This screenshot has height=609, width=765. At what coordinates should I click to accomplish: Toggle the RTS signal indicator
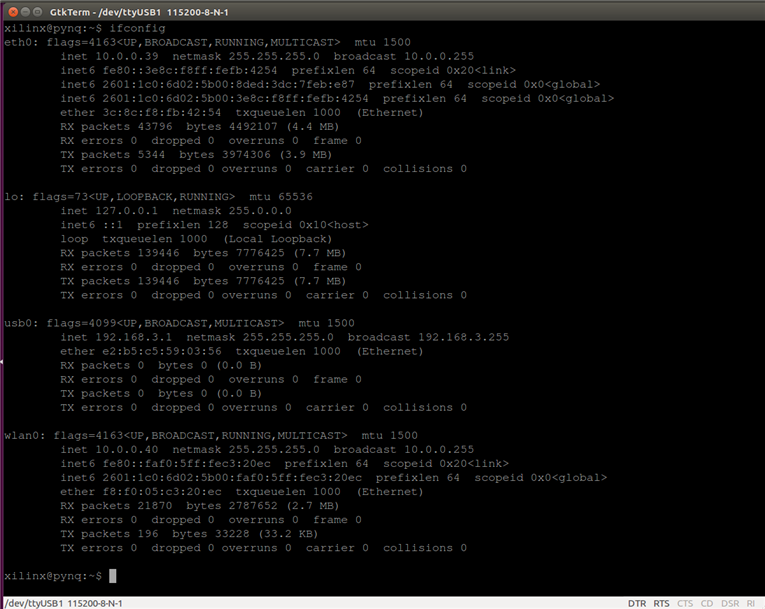662,604
